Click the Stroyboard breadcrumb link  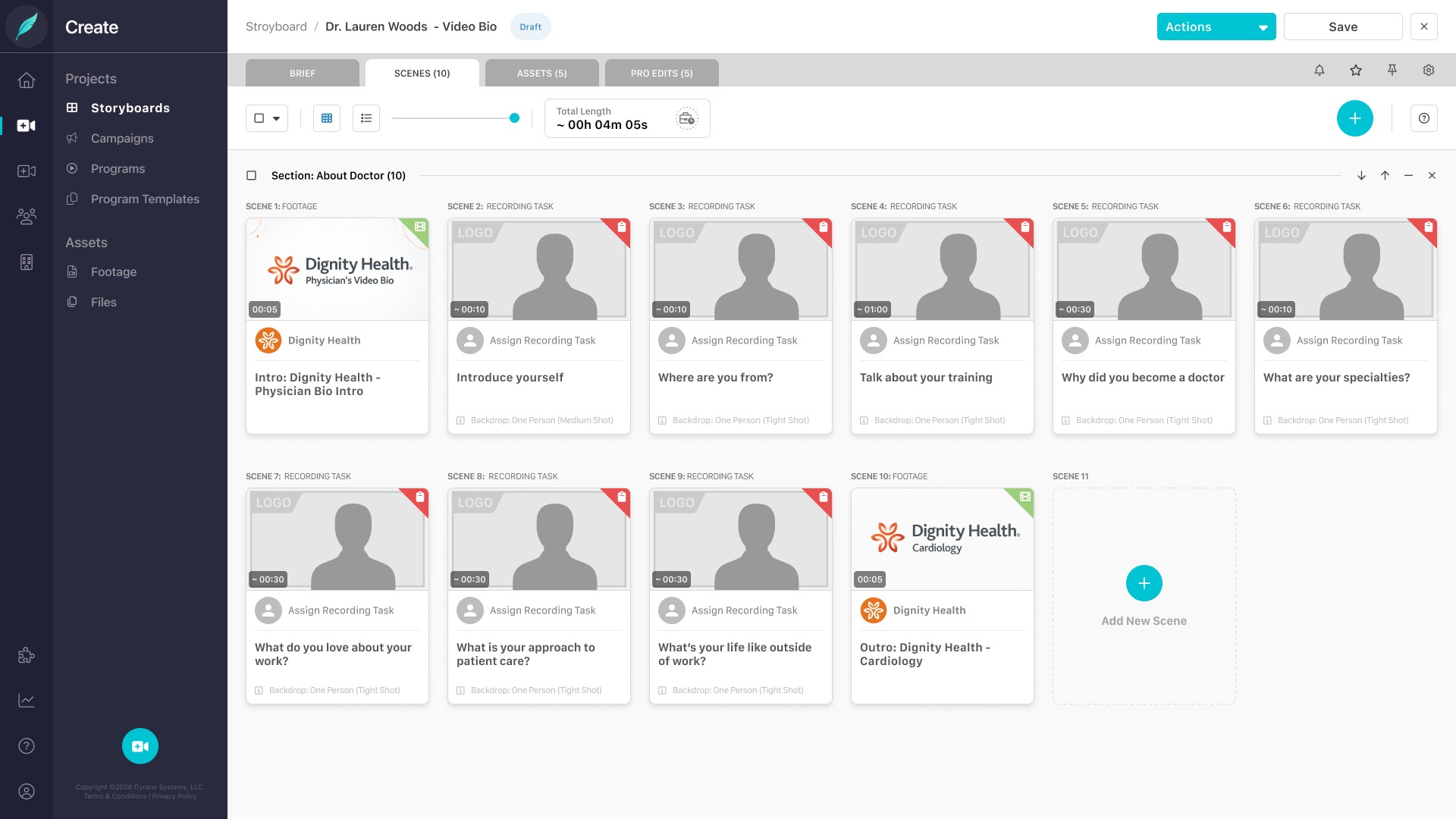coord(276,27)
